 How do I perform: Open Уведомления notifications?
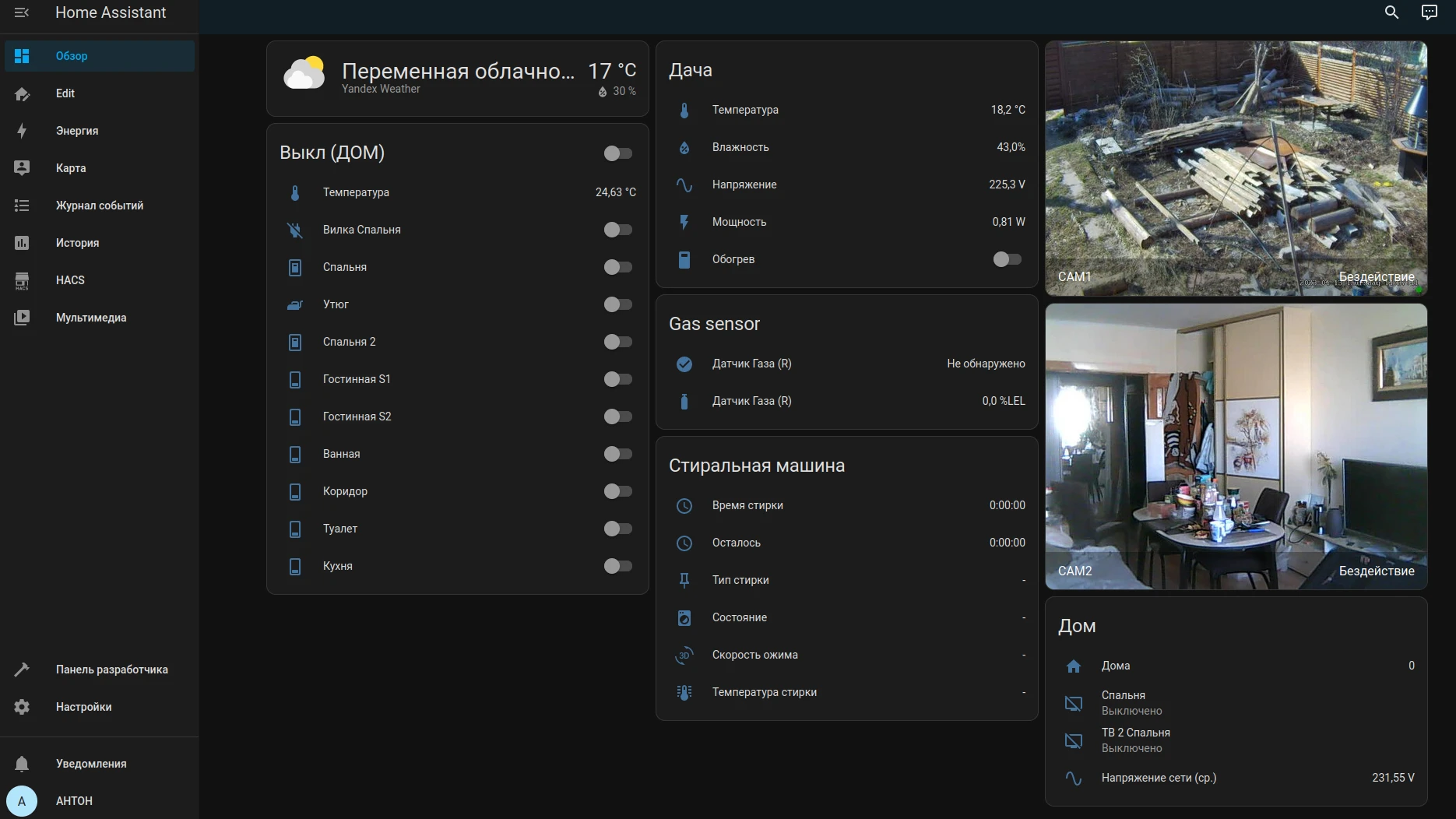tap(100, 764)
